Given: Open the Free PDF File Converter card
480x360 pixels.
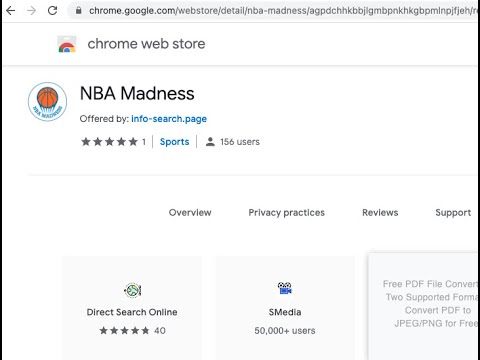Looking at the screenshot, I should point(424,307).
